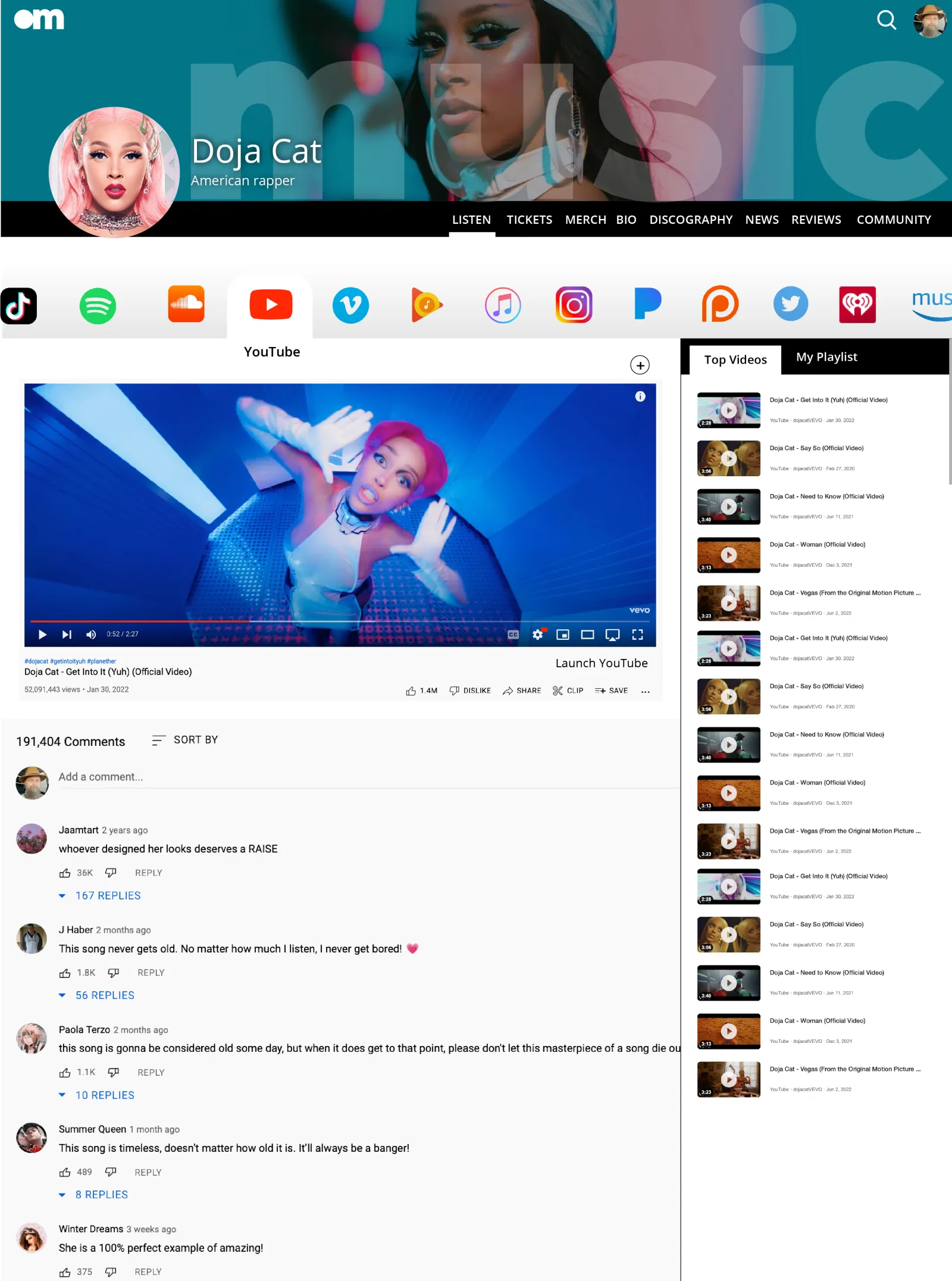Screen dimensions: 952x1281
Task: Open the Google Play Music icon
Action: click(427, 305)
